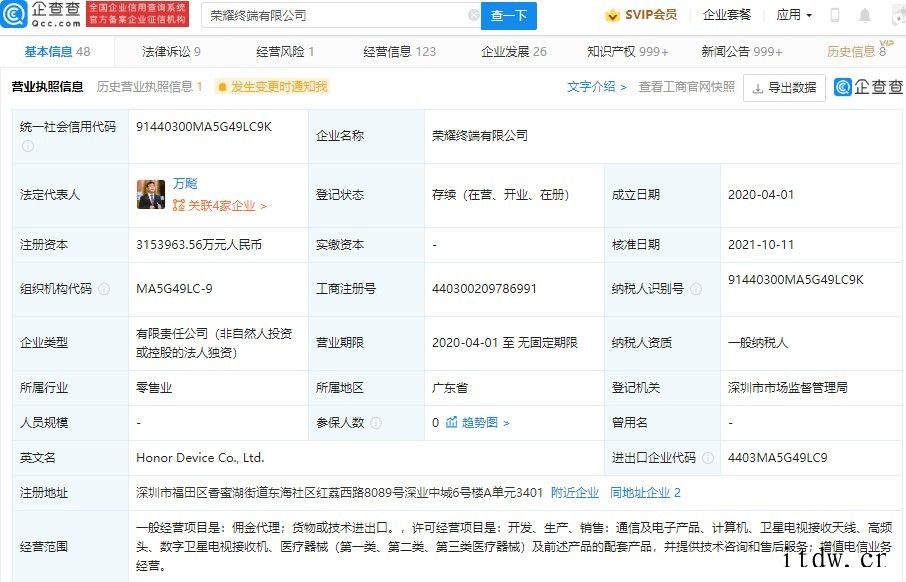Click the 查一下 search button
906x582 pixels.
point(508,16)
